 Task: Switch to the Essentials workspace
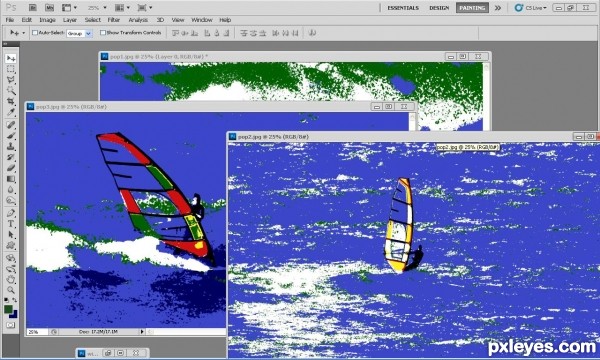(x=403, y=8)
